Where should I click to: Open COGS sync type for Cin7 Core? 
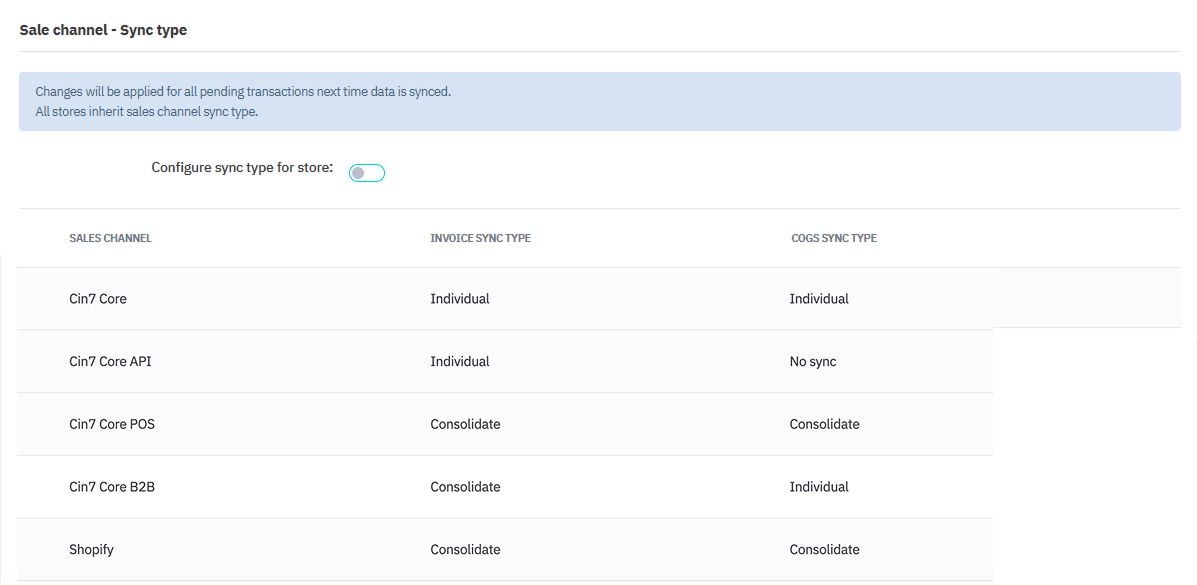(x=819, y=299)
